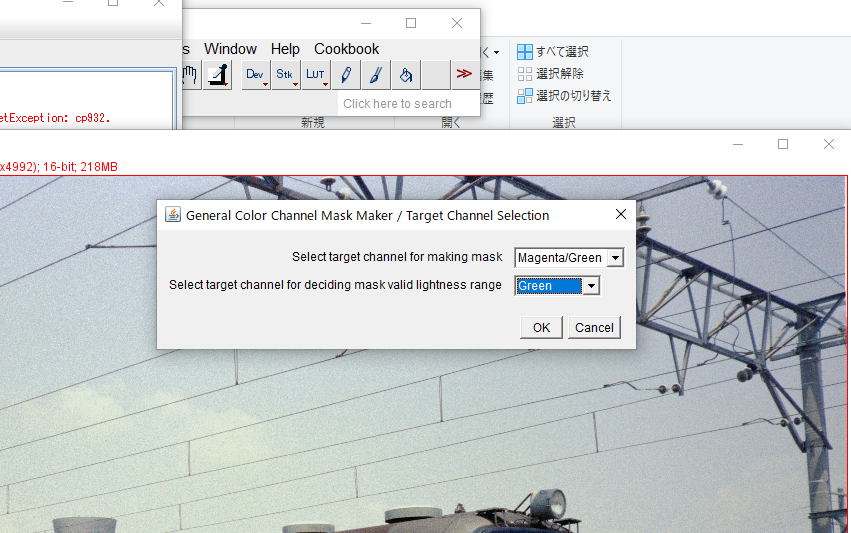Open the LUT lookup table menu
This screenshot has width=851, height=533.
tap(315, 74)
